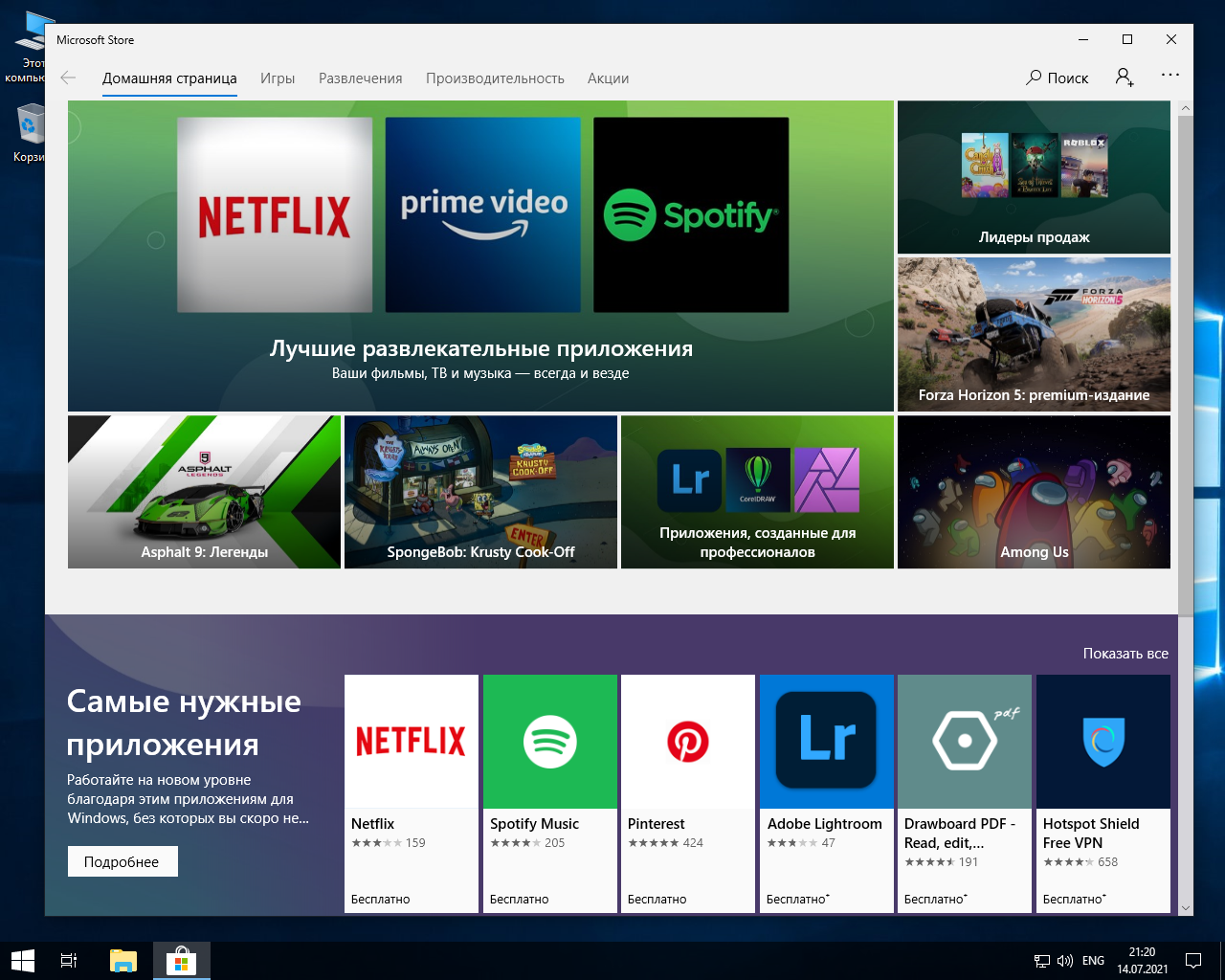This screenshot has height=980, width=1225.
Task: Open the Forza Horizon 5 banner
Action: (1034, 334)
